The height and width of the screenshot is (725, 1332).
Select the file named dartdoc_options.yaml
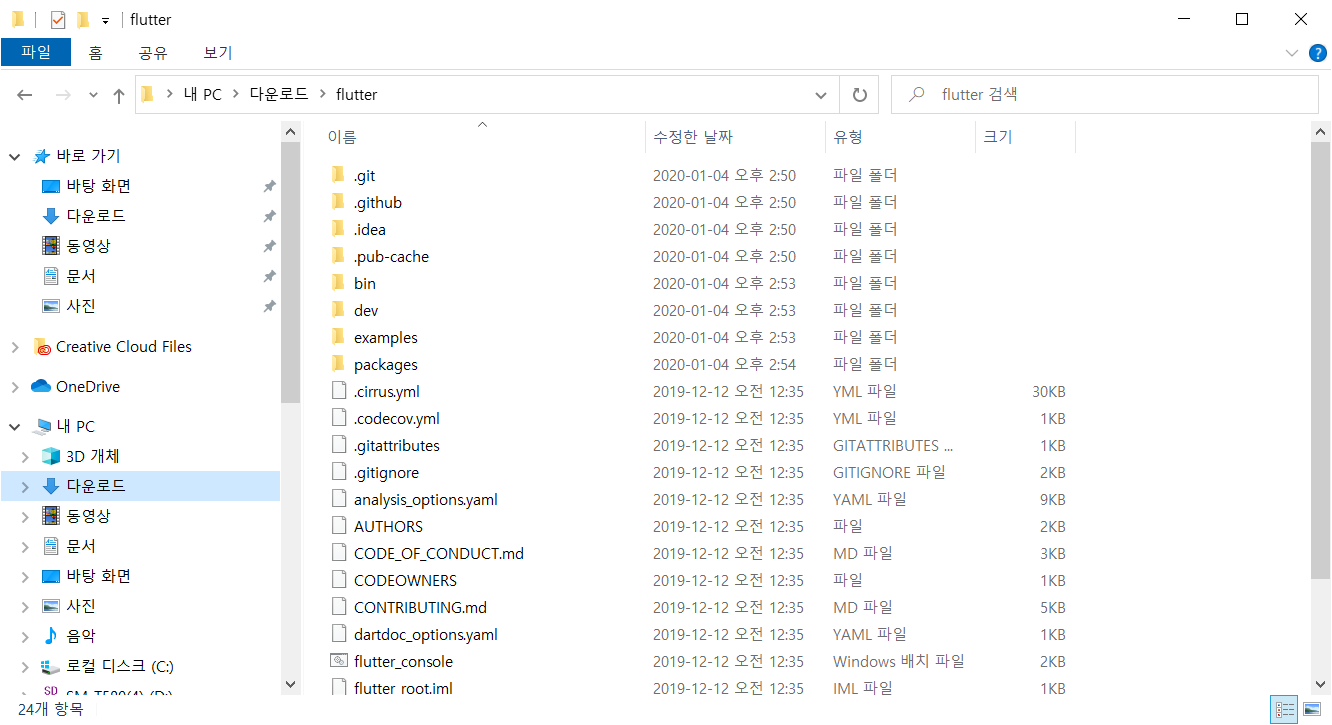click(x=426, y=634)
